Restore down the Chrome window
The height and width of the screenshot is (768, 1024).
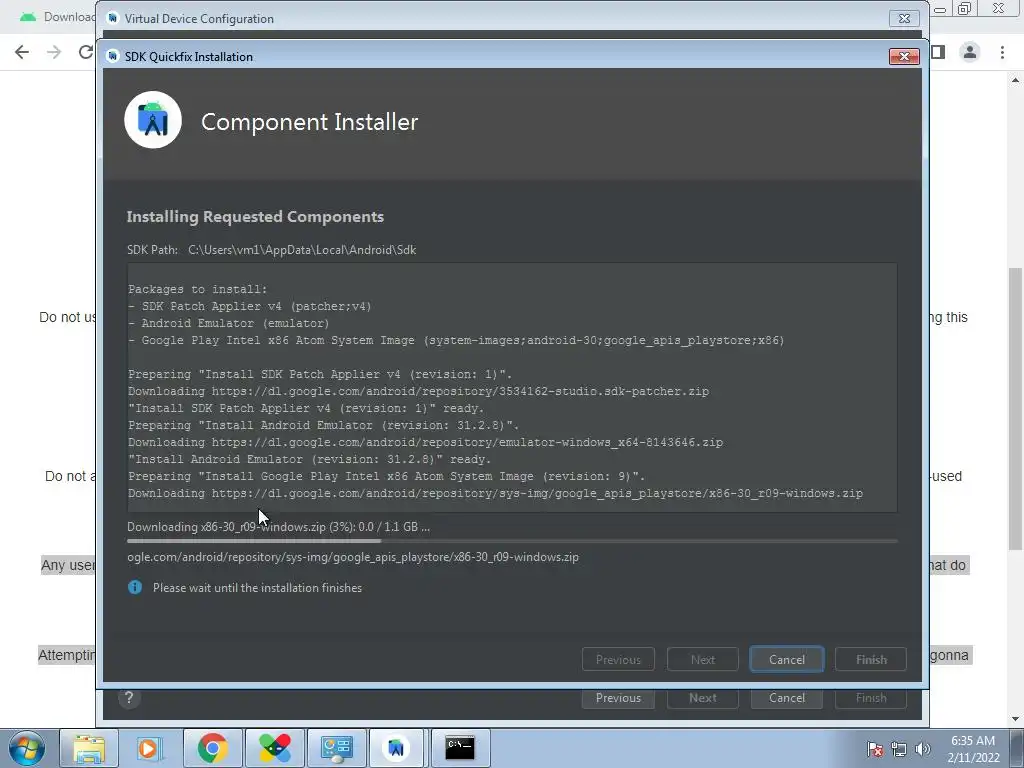(964, 8)
